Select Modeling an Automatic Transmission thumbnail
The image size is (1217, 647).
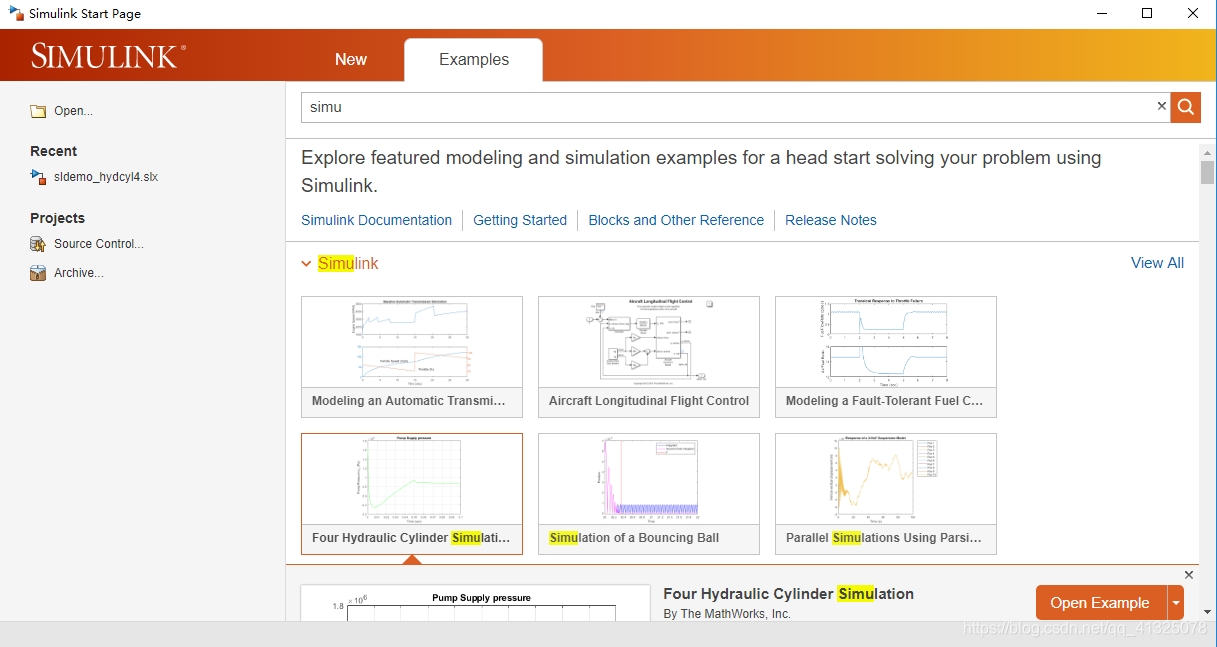(x=412, y=356)
